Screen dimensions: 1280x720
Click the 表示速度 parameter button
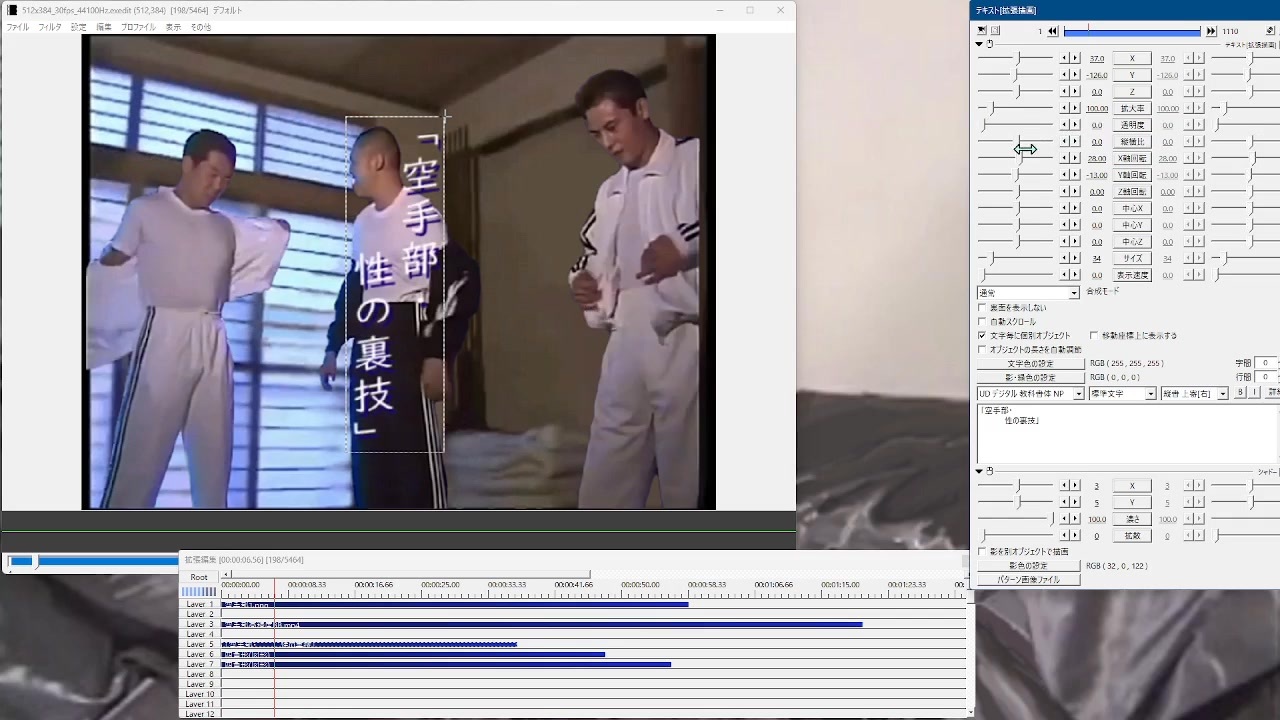[1132, 275]
